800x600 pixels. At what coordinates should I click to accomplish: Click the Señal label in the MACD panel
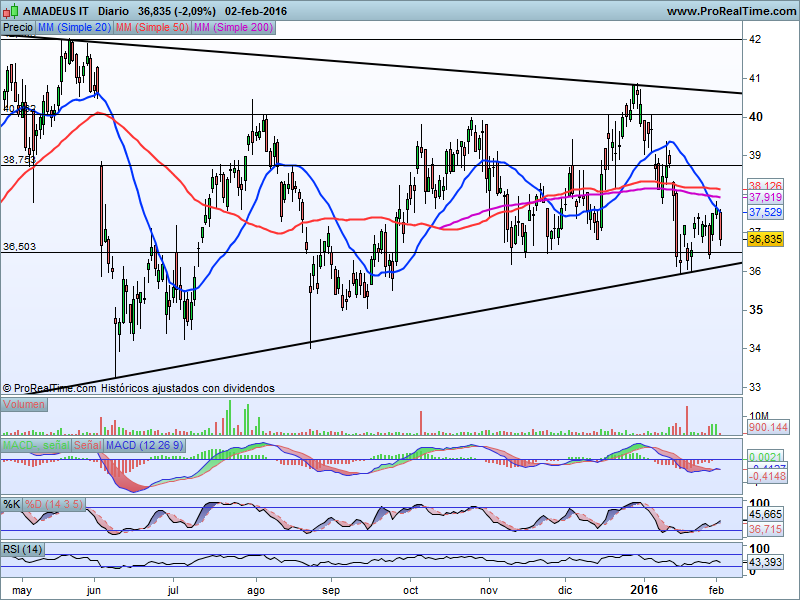point(88,445)
